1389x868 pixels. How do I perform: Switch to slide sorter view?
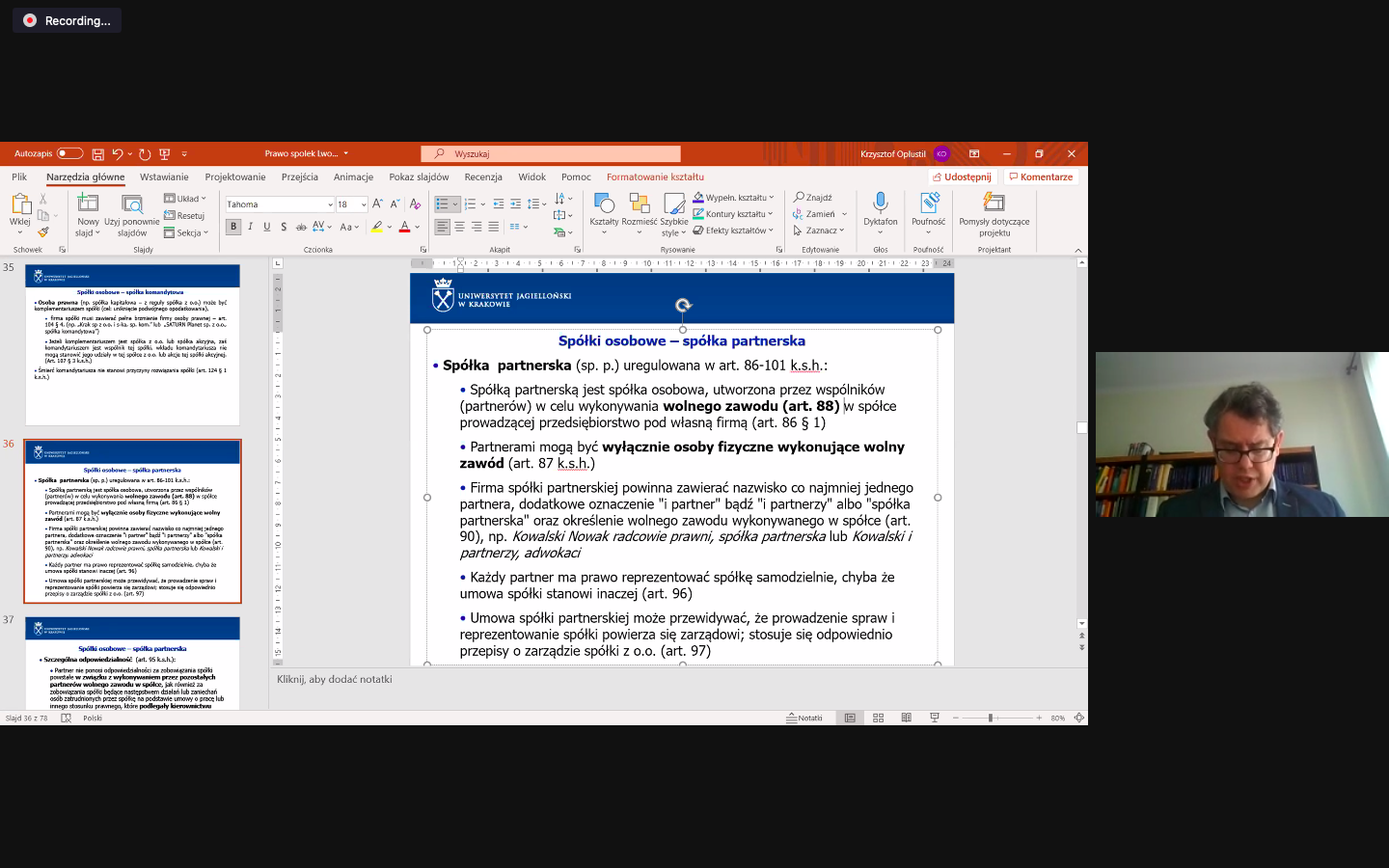pos(878,718)
